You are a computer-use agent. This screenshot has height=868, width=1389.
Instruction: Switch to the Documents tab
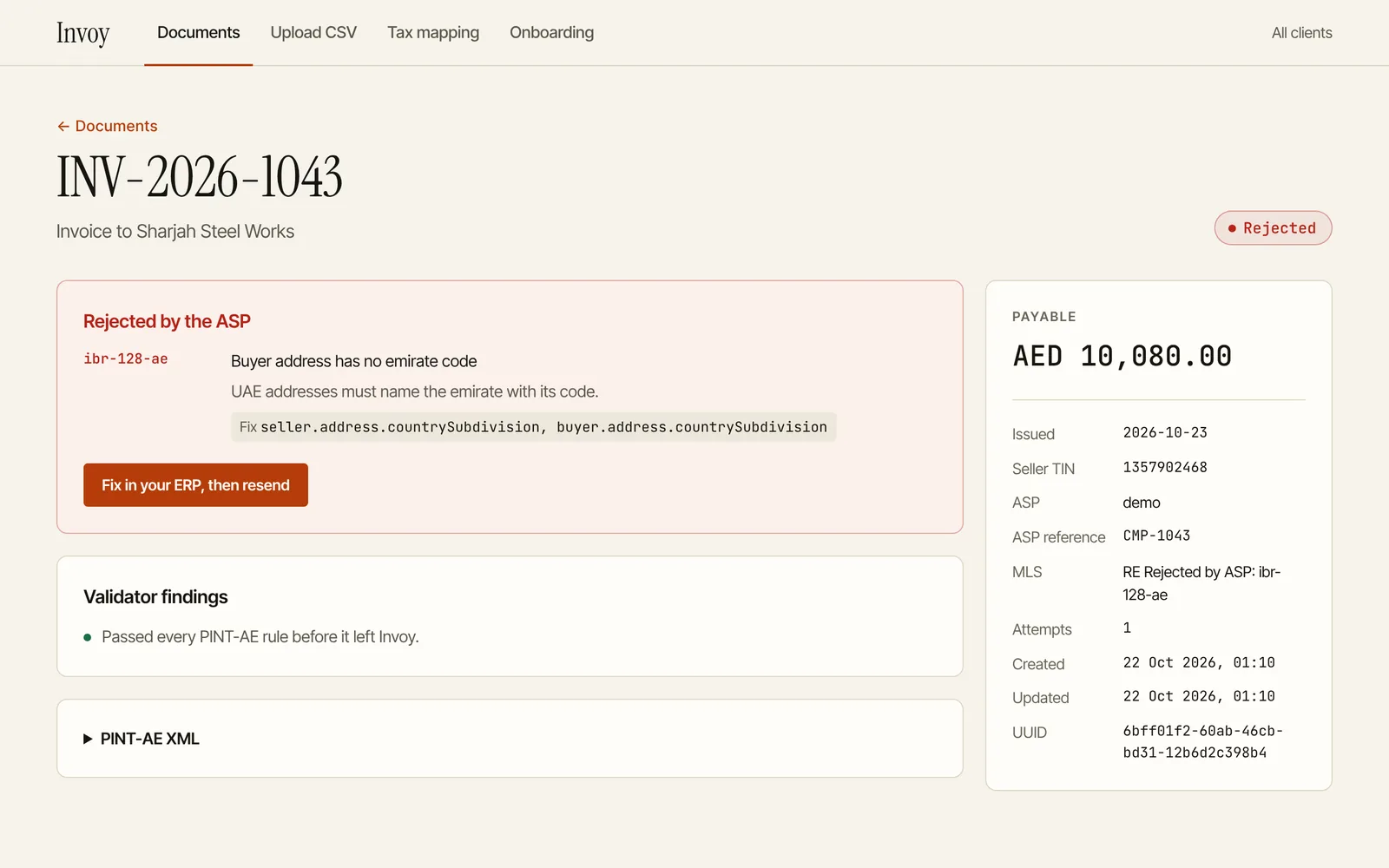click(x=198, y=33)
